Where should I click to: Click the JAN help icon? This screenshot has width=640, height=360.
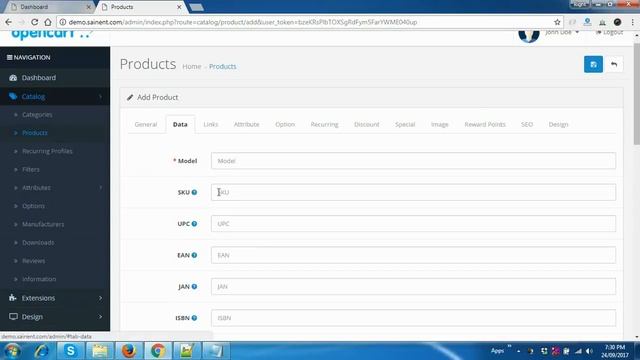194,287
